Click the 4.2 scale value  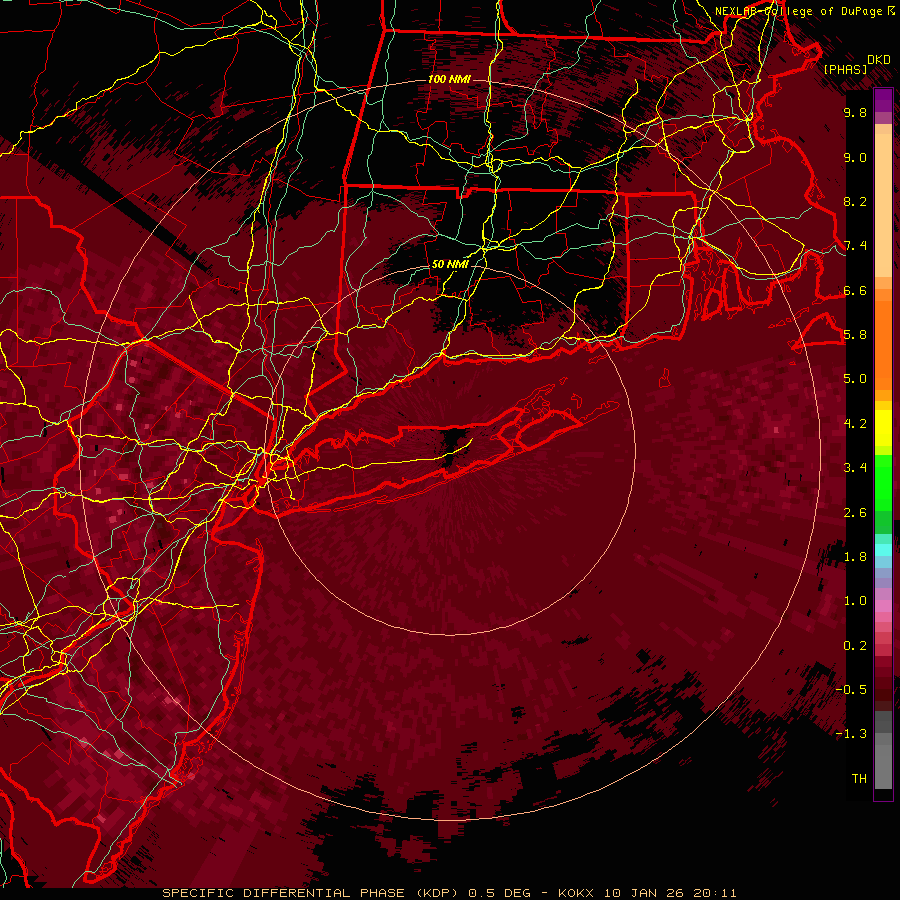point(855,424)
